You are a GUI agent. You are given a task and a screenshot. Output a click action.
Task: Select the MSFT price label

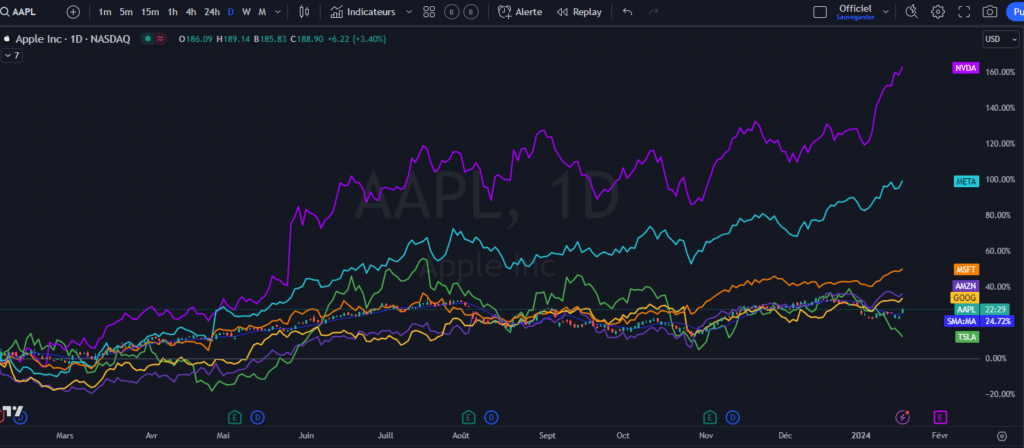pyautogui.click(x=966, y=269)
